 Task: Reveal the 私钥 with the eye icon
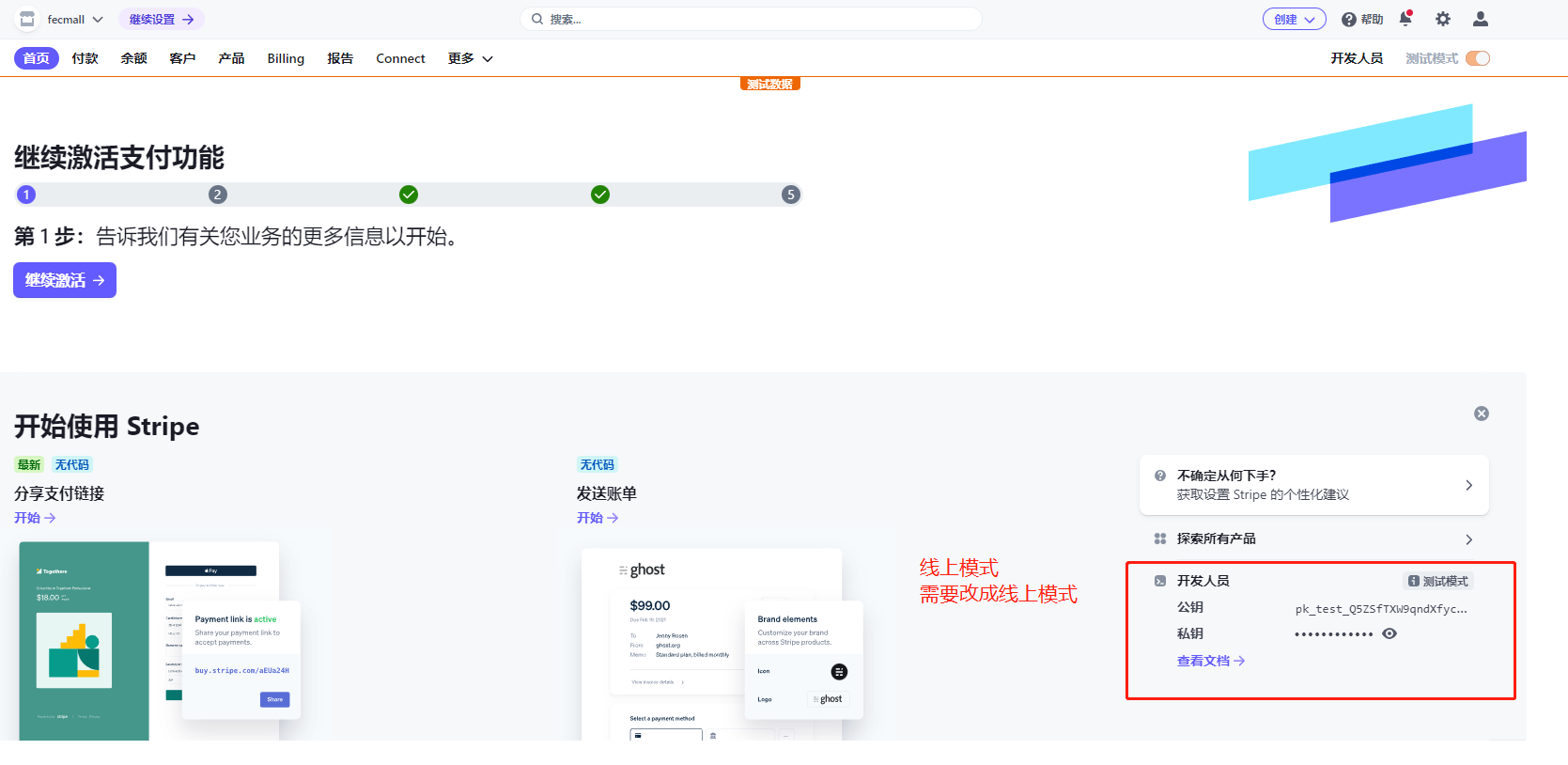(1389, 634)
